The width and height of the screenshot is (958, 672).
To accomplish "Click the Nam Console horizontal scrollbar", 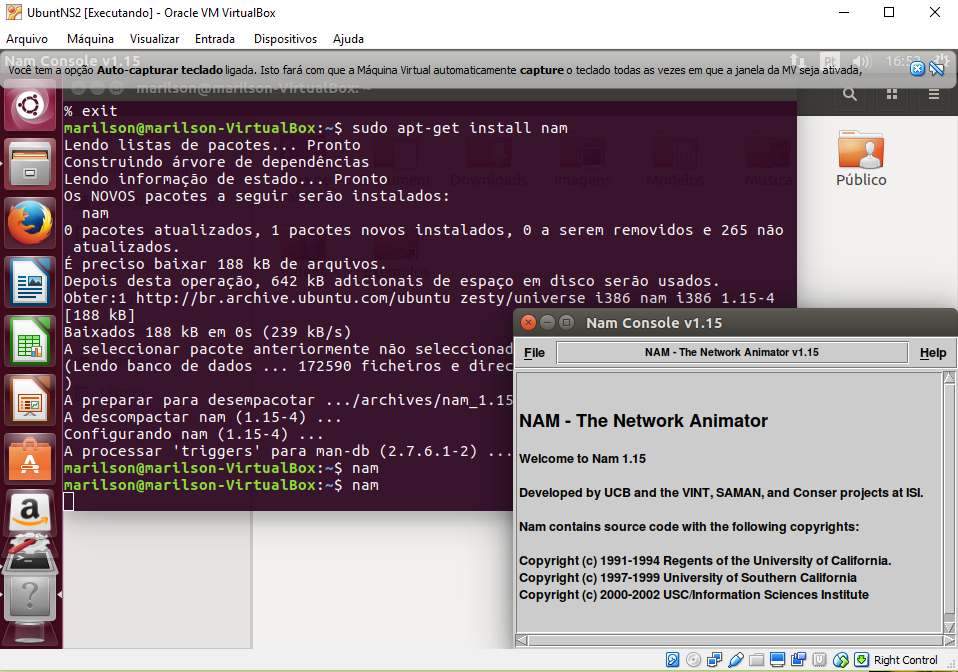I will pos(735,640).
